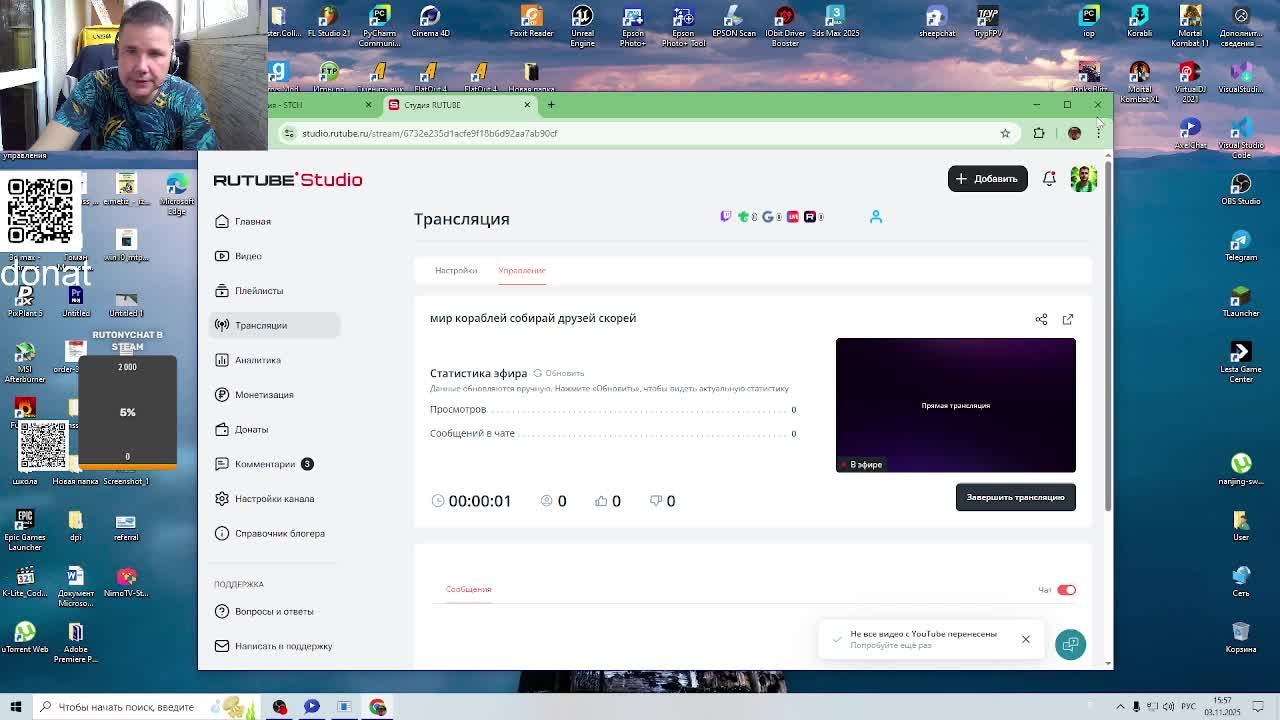Viewport: 1280px width, 720px height.
Task: Click the RUTUBE Studio logo
Action: point(288,180)
